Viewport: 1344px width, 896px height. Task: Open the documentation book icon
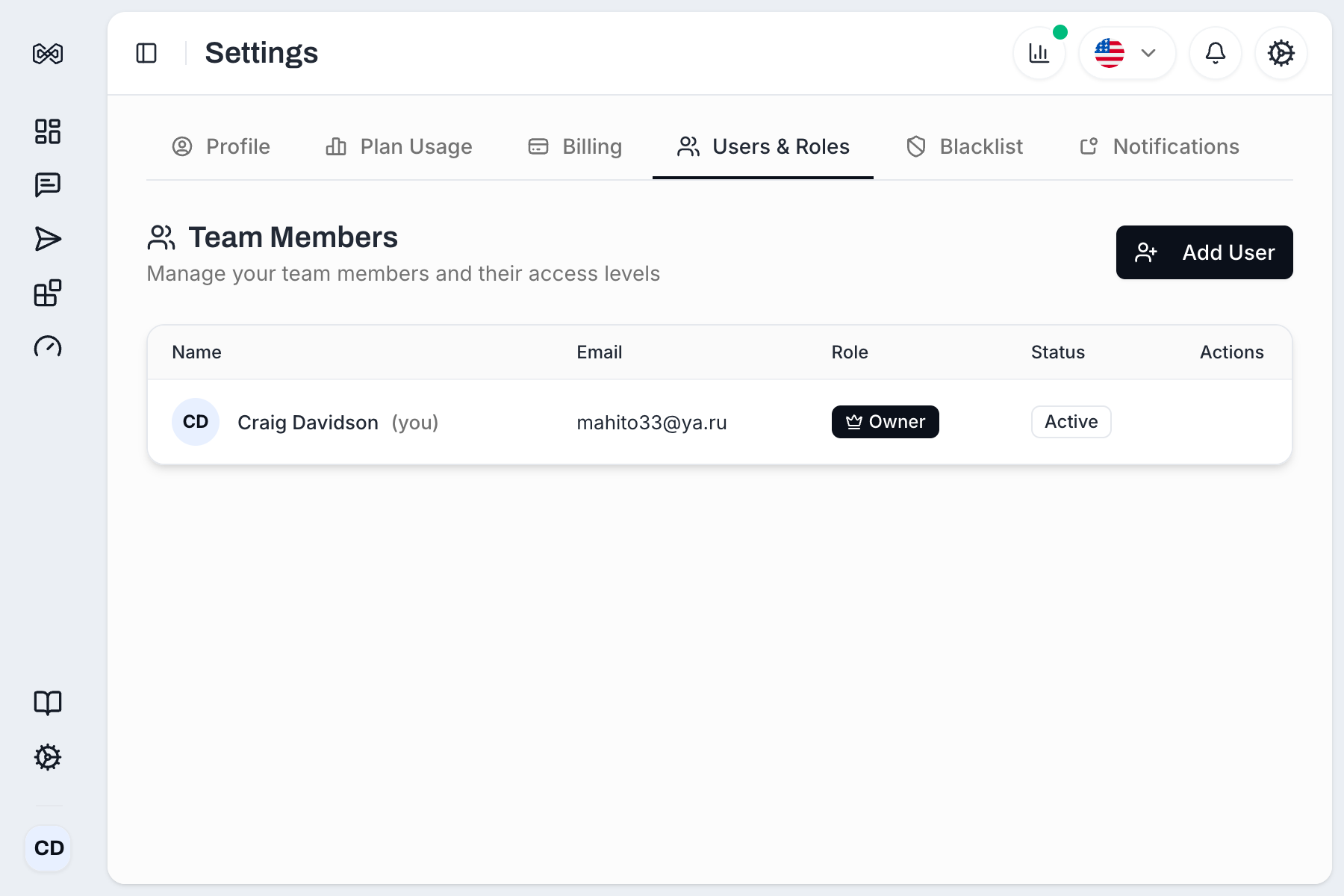48,703
